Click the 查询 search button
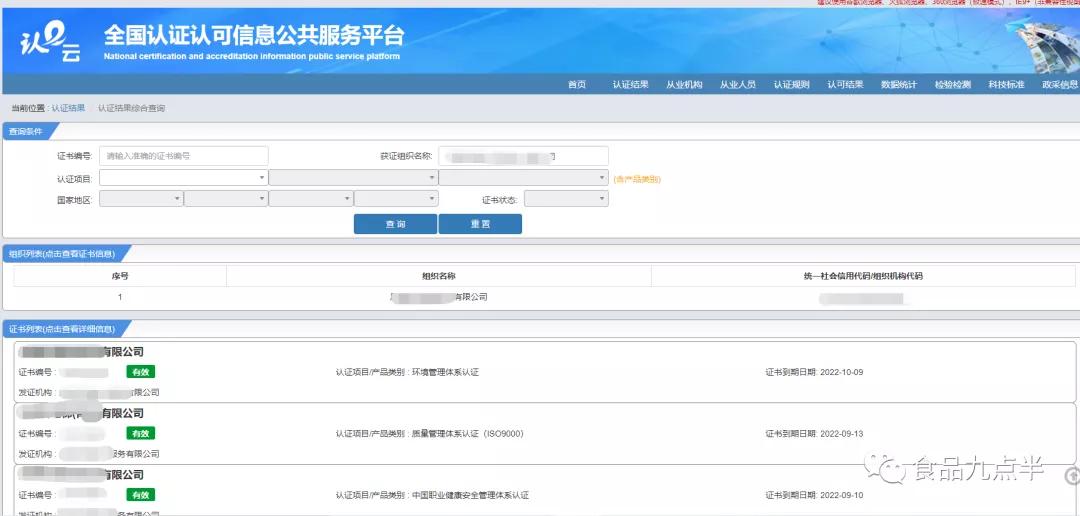This screenshot has height=516, width=1080. [x=395, y=224]
